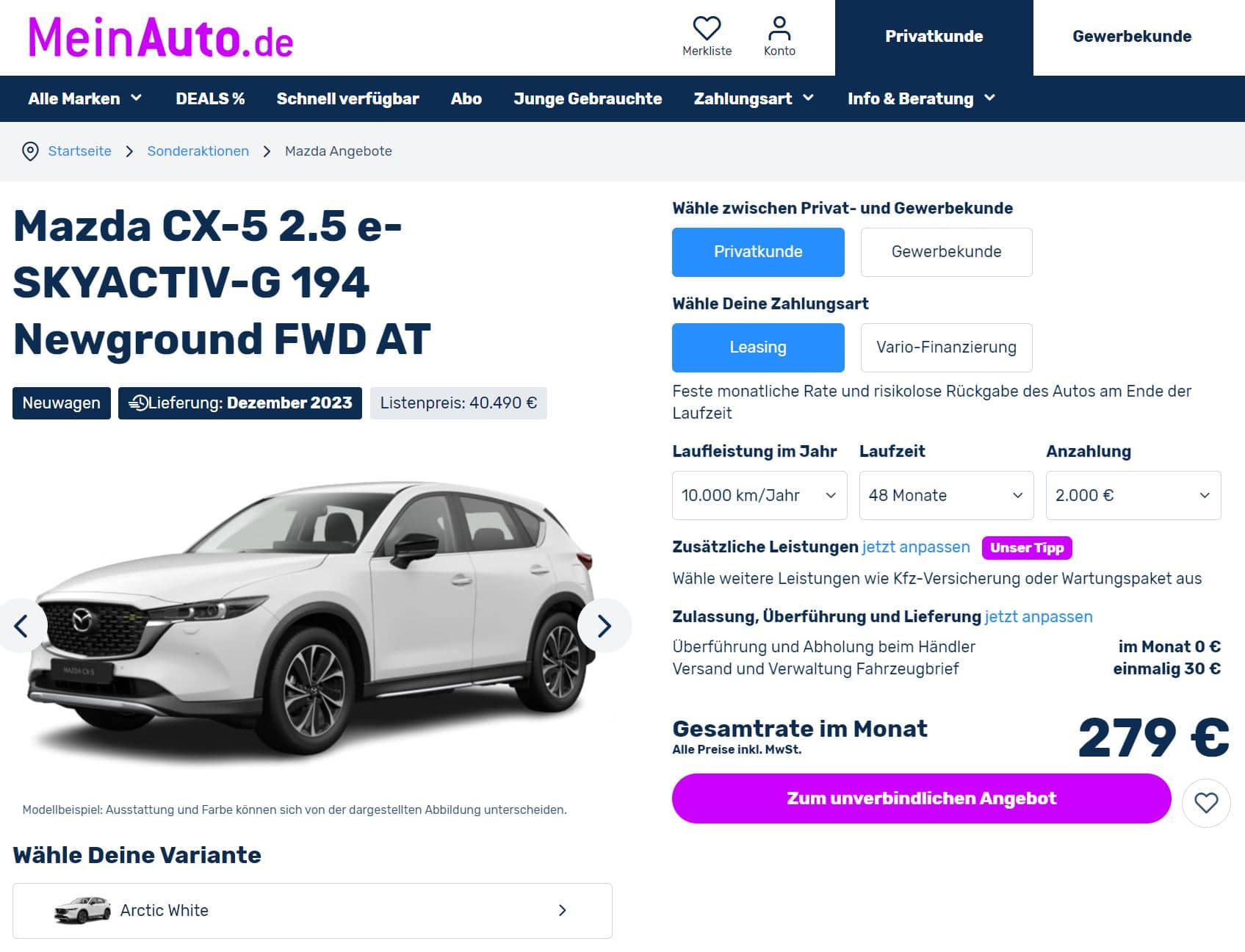Add offer to favorites heart button
The image size is (1245, 952).
pos(1206,803)
